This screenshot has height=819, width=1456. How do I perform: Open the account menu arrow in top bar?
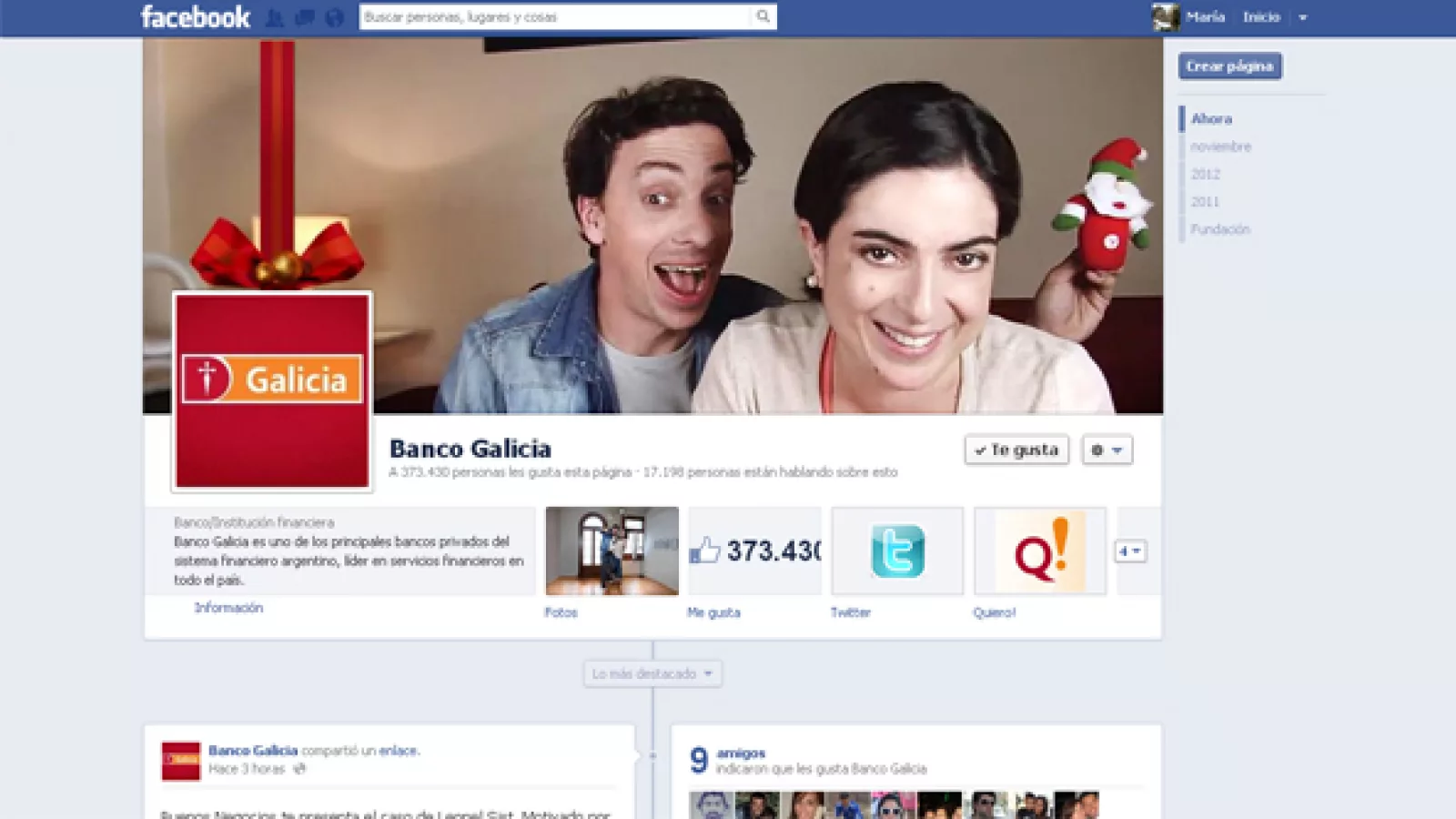tap(1302, 17)
